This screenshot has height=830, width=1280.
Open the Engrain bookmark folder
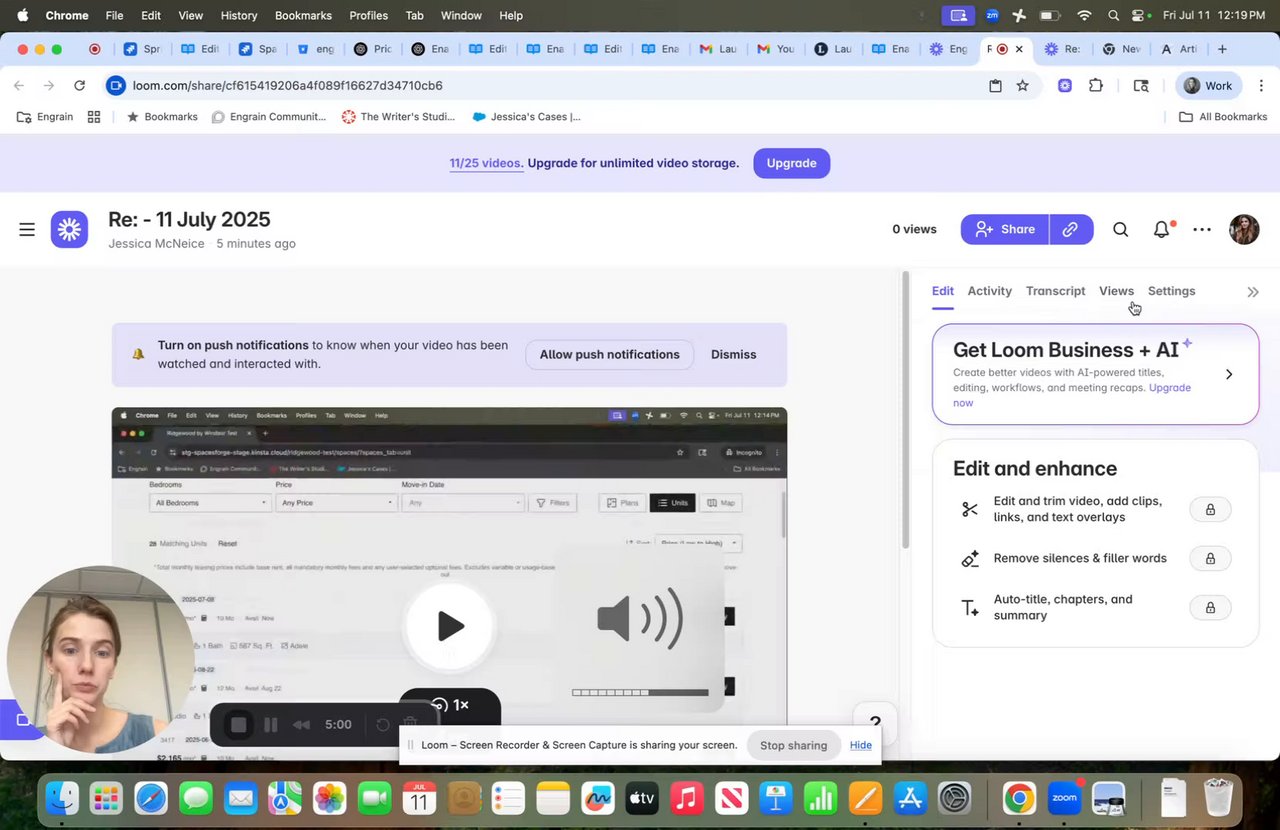[45, 117]
